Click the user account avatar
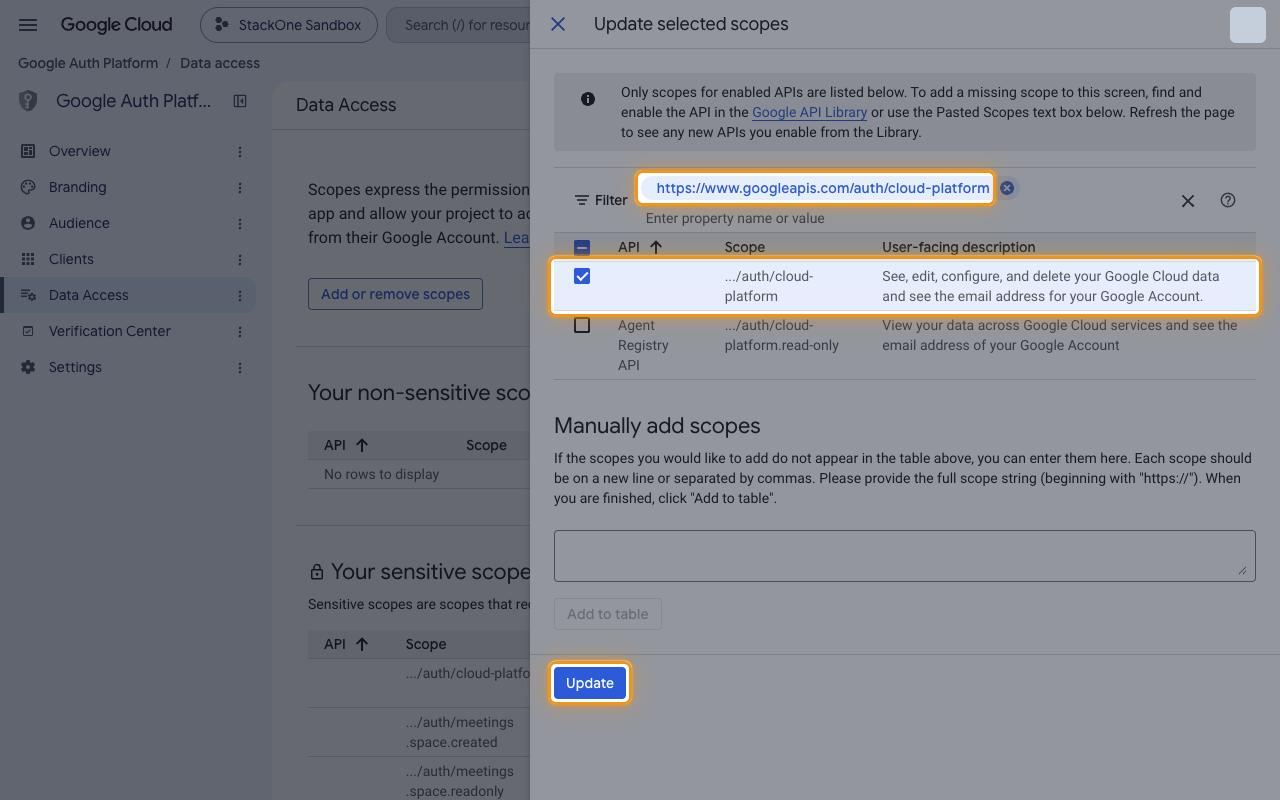 (1248, 25)
